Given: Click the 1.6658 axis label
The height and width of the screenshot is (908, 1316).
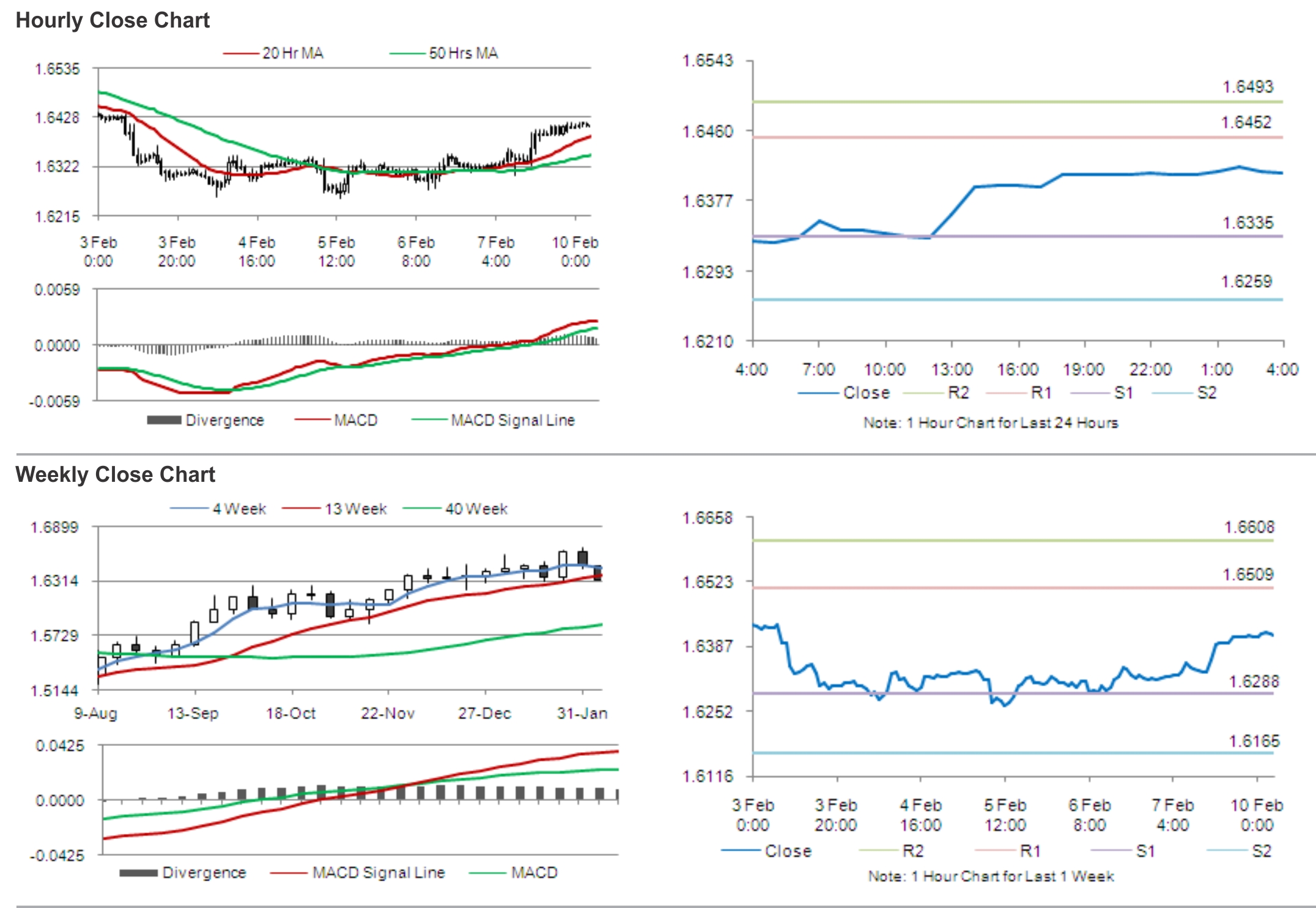Looking at the screenshot, I should click(708, 519).
